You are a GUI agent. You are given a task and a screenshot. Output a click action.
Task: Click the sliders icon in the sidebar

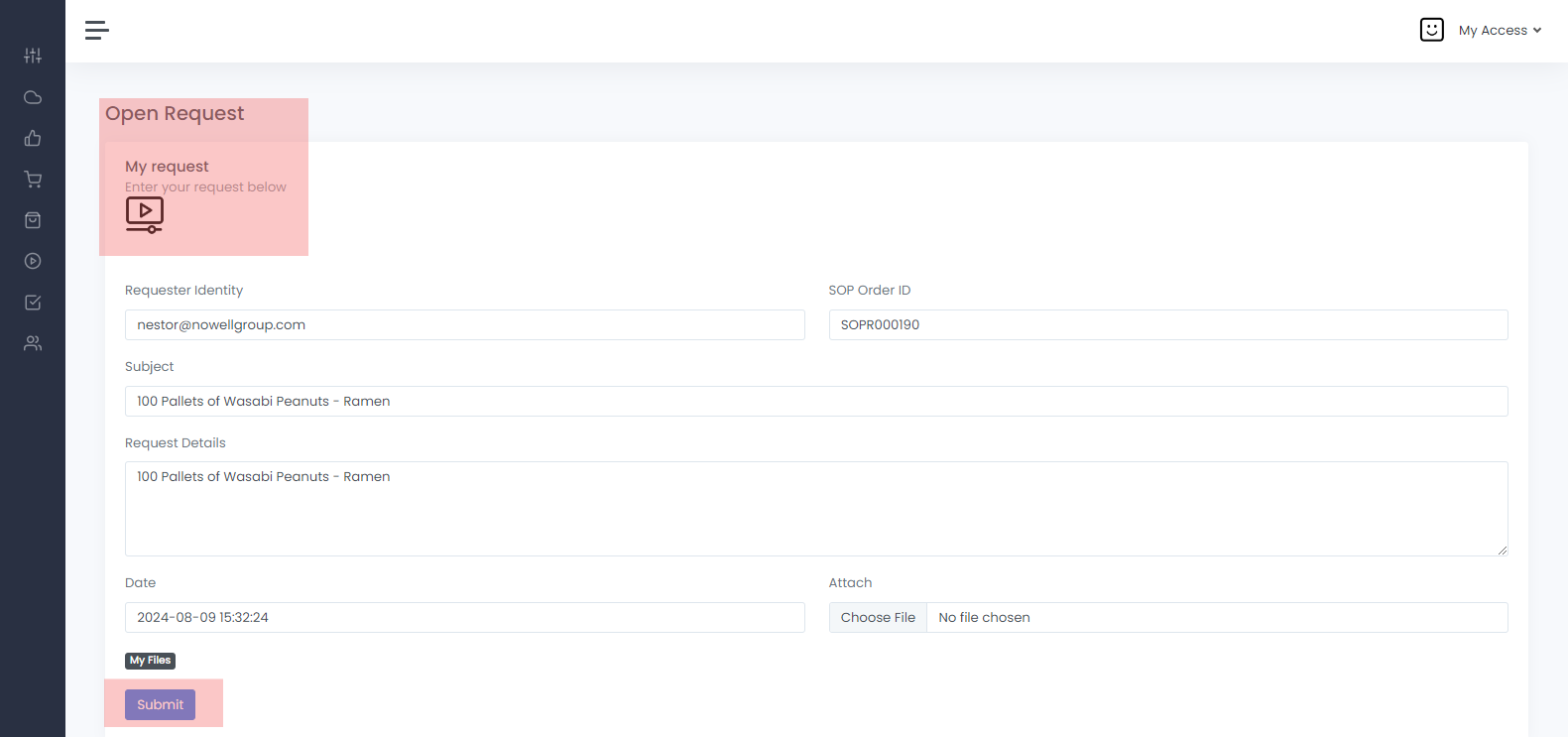(x=33, y=56)
